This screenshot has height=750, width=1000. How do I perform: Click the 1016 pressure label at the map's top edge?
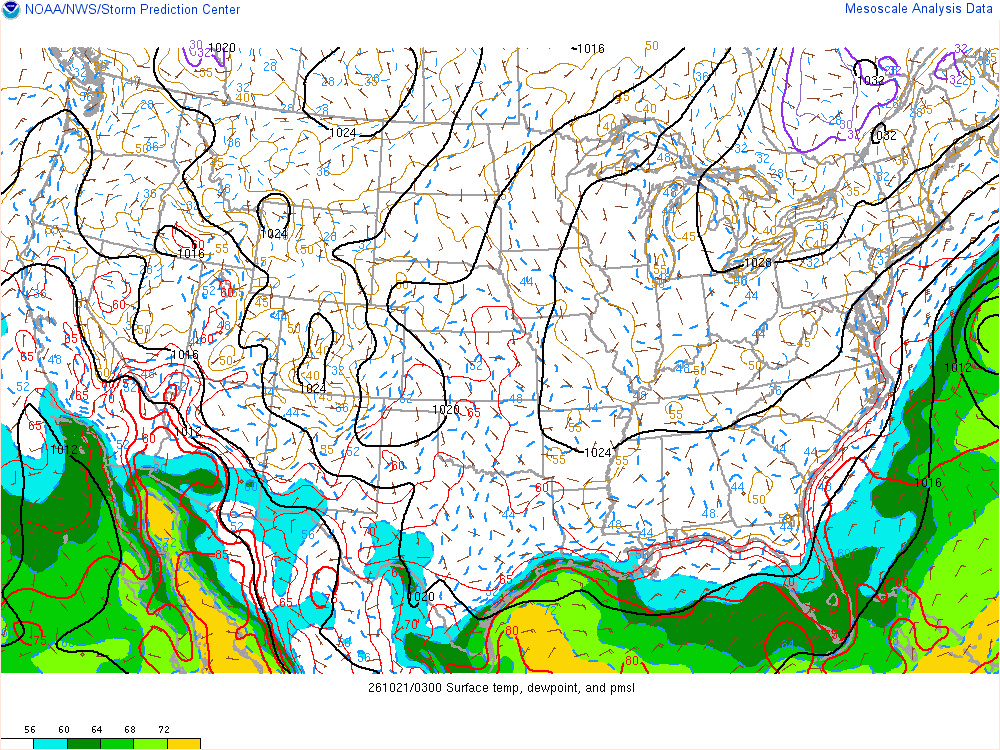(x=591, y=48)
